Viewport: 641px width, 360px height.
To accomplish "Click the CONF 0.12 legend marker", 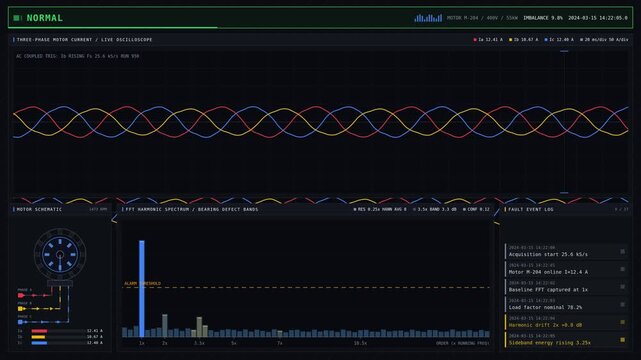I will click(464, 209).
